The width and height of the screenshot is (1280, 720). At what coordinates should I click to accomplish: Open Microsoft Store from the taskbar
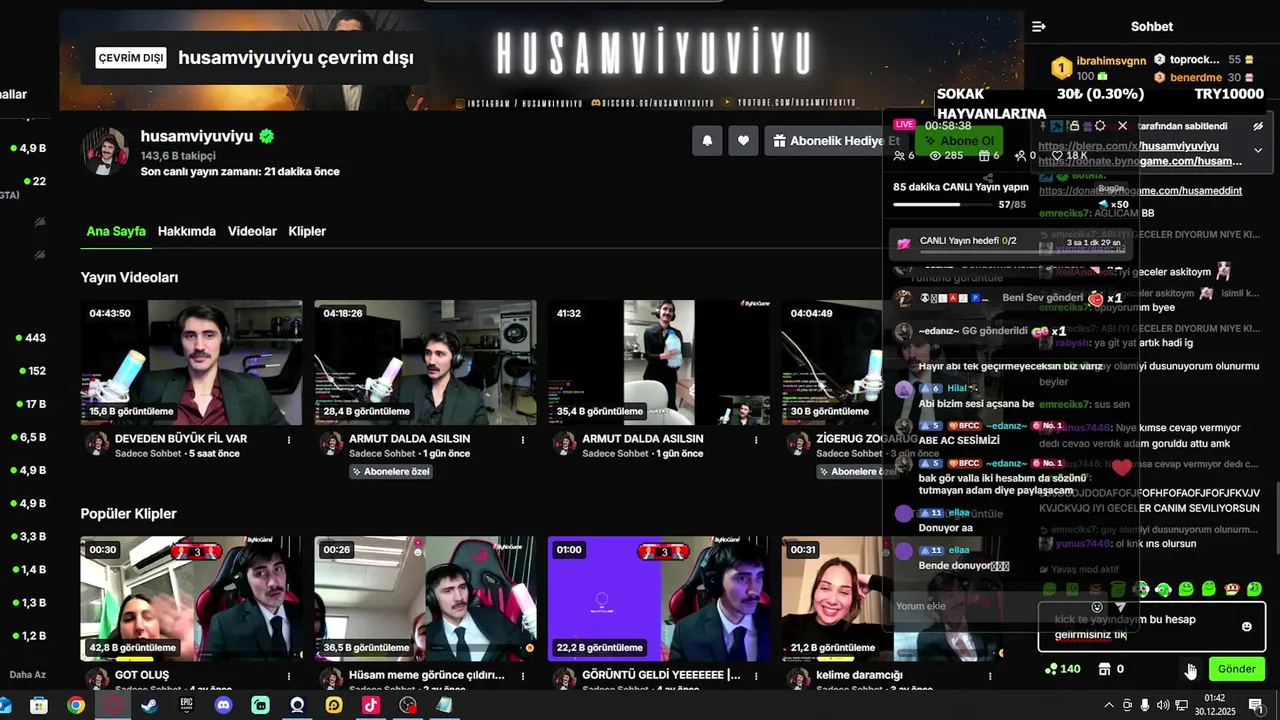coord(39,706)
